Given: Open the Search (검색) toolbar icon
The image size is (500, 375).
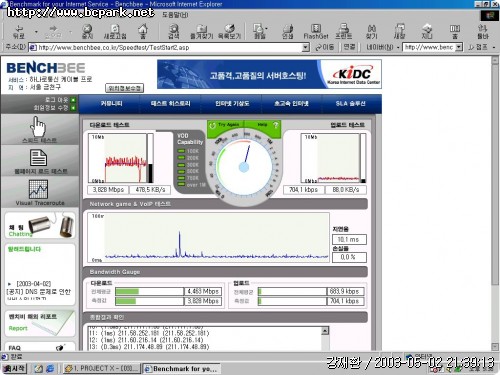Looking at the screenshot, I should pos(174,29).
